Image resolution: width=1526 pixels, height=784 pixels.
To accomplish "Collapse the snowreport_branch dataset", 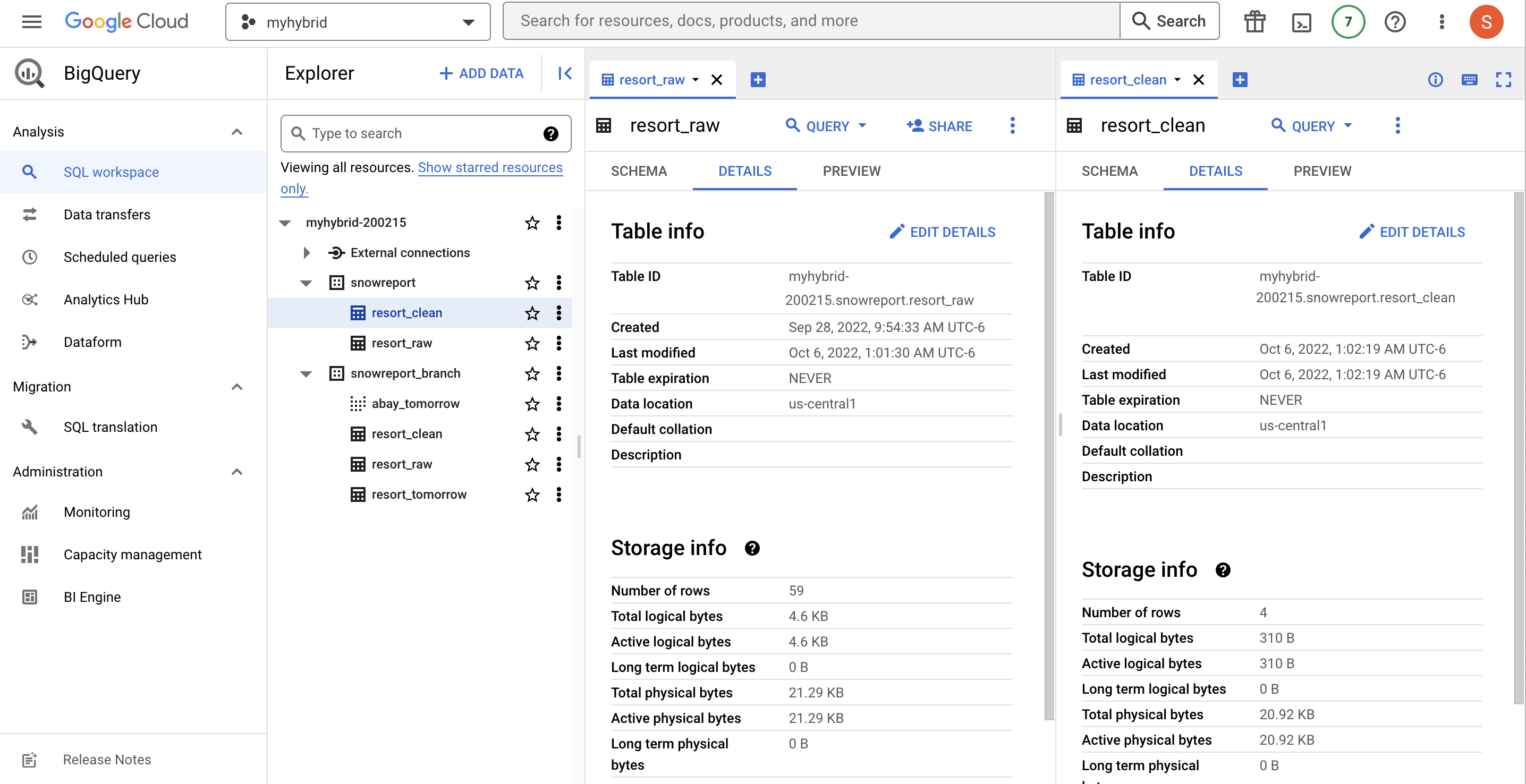I will [x=306, y=373].
